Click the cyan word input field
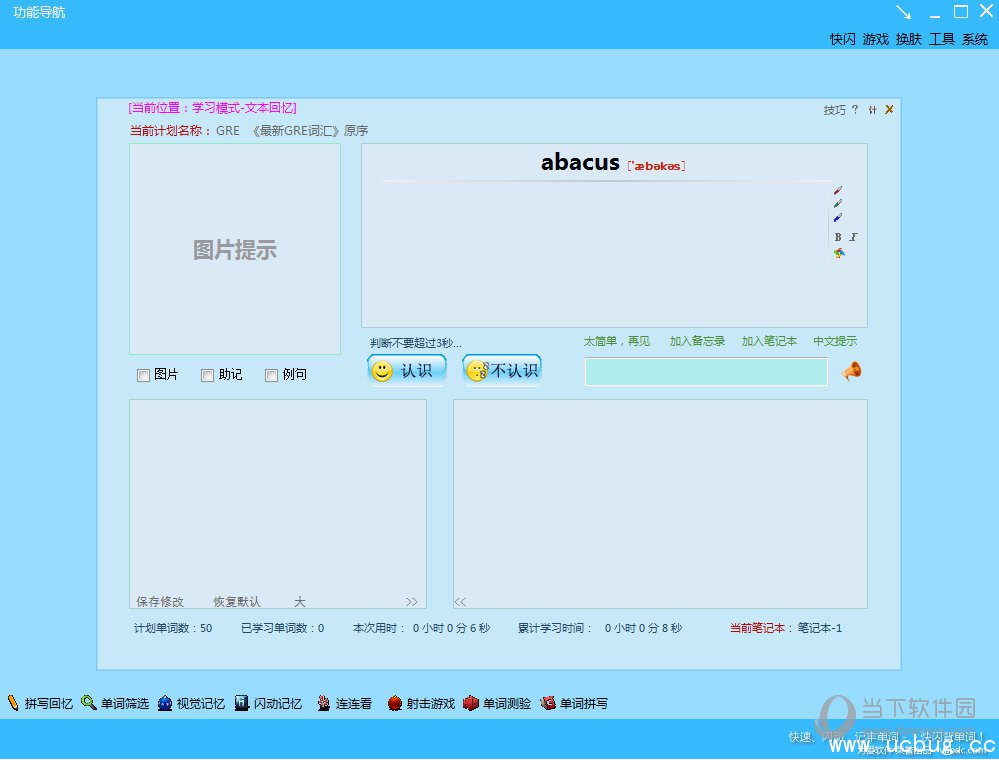The height and width of the screenshot is (760, 999). click(x=706, y=372)
